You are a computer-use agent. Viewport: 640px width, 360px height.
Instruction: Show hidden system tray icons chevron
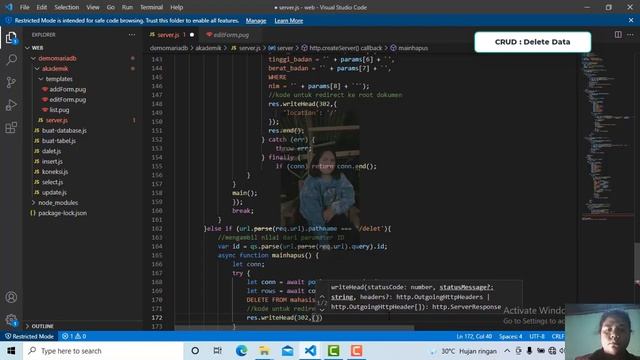click(507, 351)
